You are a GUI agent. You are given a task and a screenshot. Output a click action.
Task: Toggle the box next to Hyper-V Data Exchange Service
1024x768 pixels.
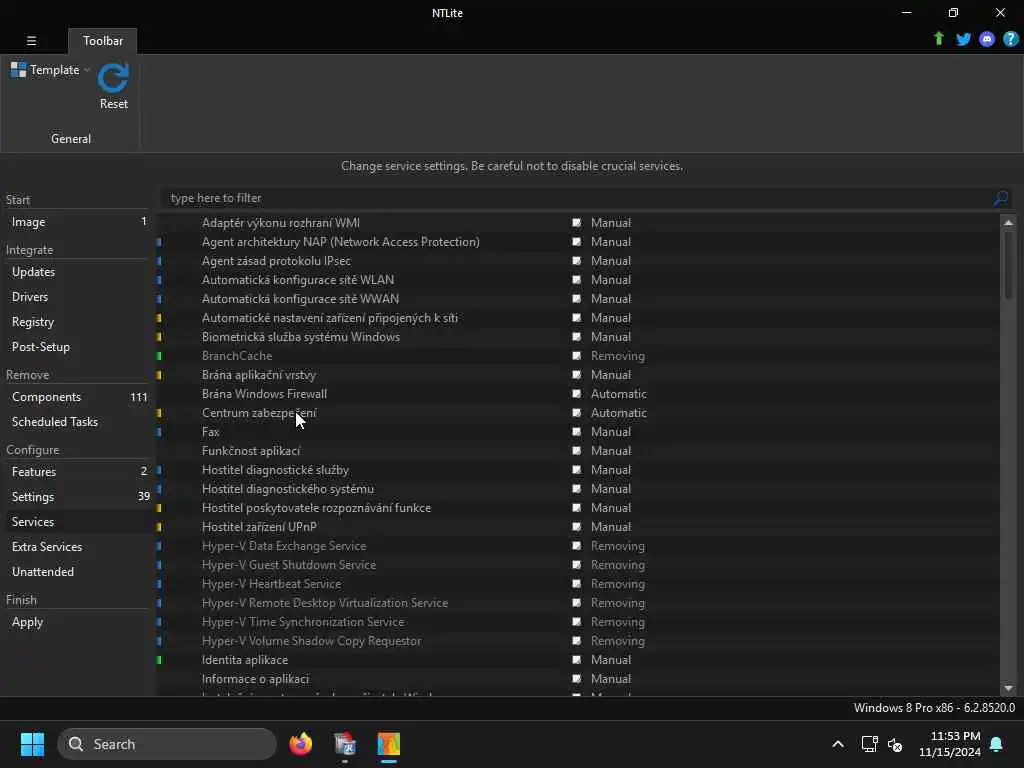click(577, 546)
